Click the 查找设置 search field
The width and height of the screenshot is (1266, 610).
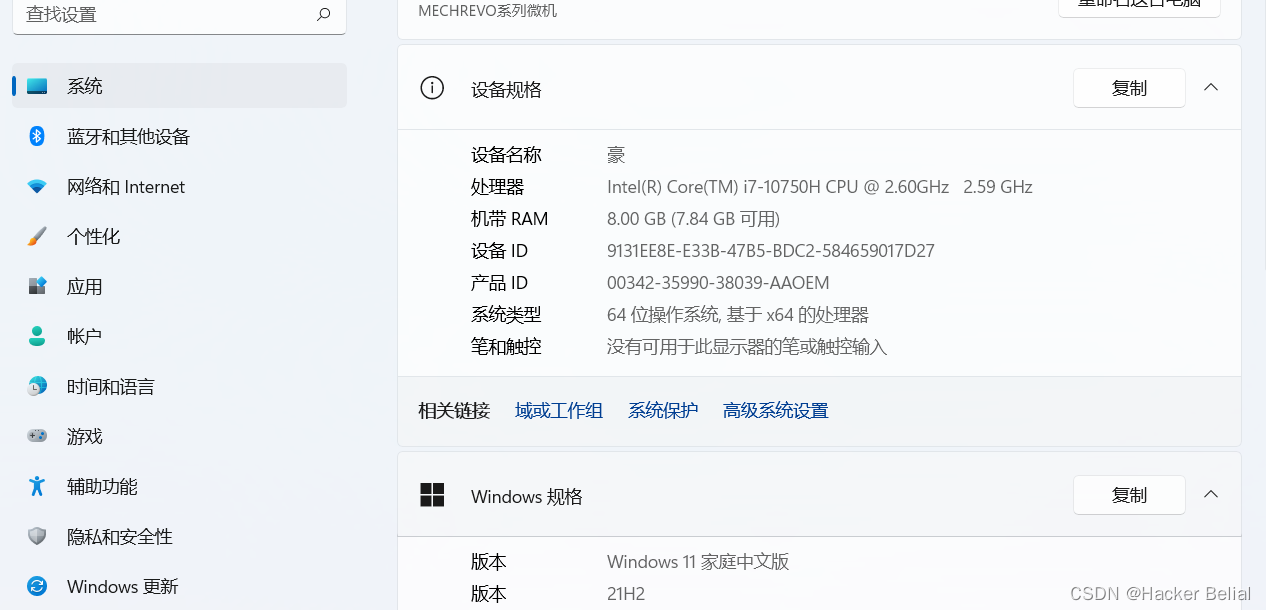179,15
